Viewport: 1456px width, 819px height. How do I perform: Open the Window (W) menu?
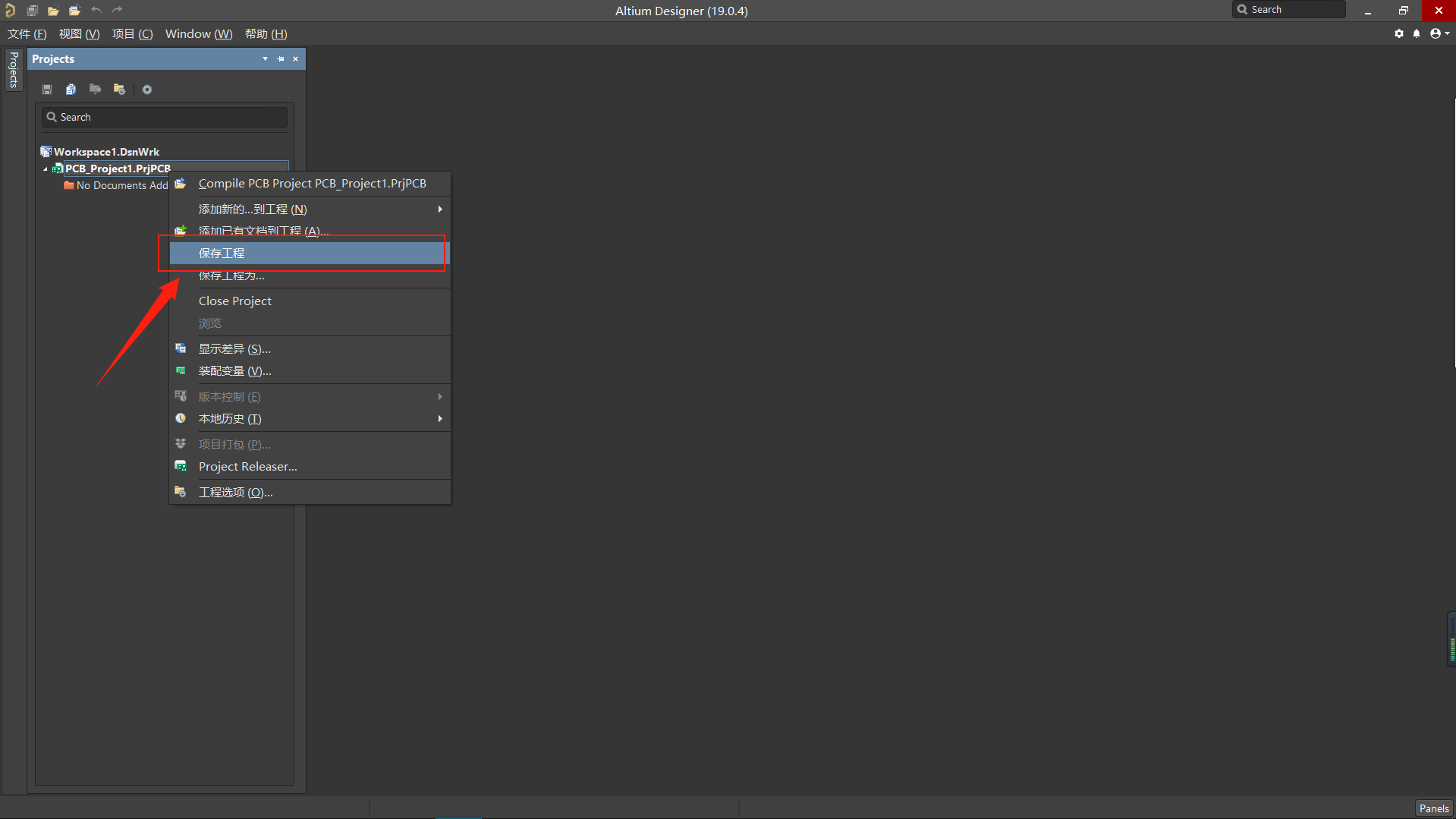coord(199,34)
